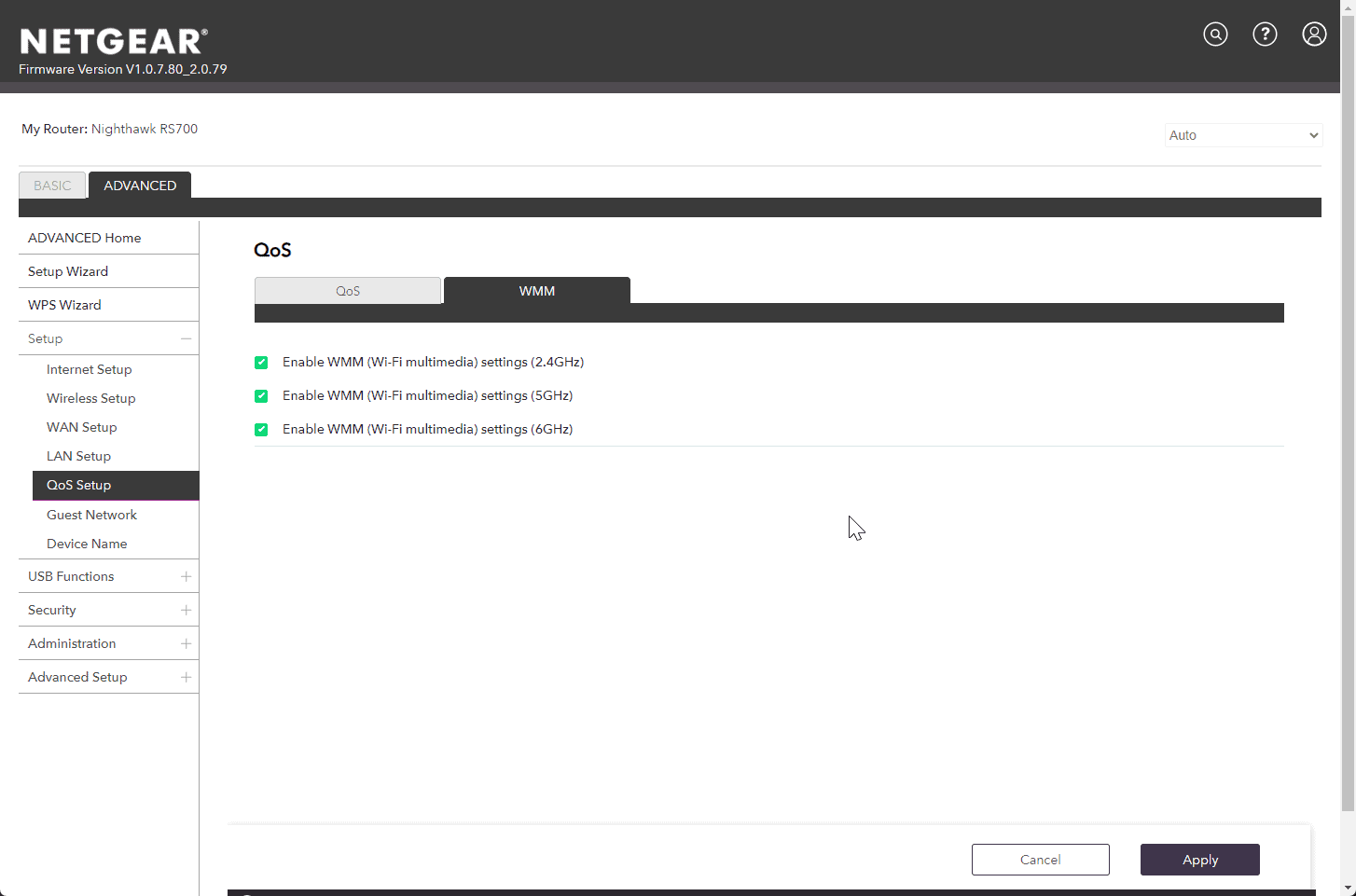Viewport: 1356px width, 896px height.
Task: Click the scroll down arrow of page scrollbar
Action: 1348,888
